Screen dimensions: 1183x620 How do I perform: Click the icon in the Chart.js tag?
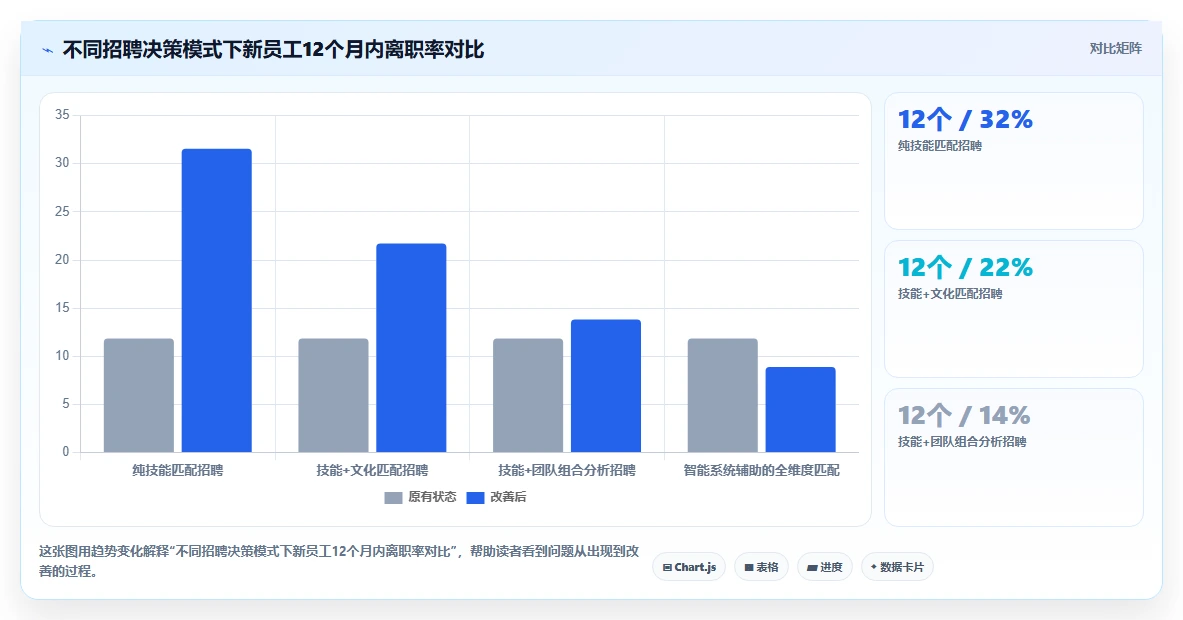tap(667, 567)
